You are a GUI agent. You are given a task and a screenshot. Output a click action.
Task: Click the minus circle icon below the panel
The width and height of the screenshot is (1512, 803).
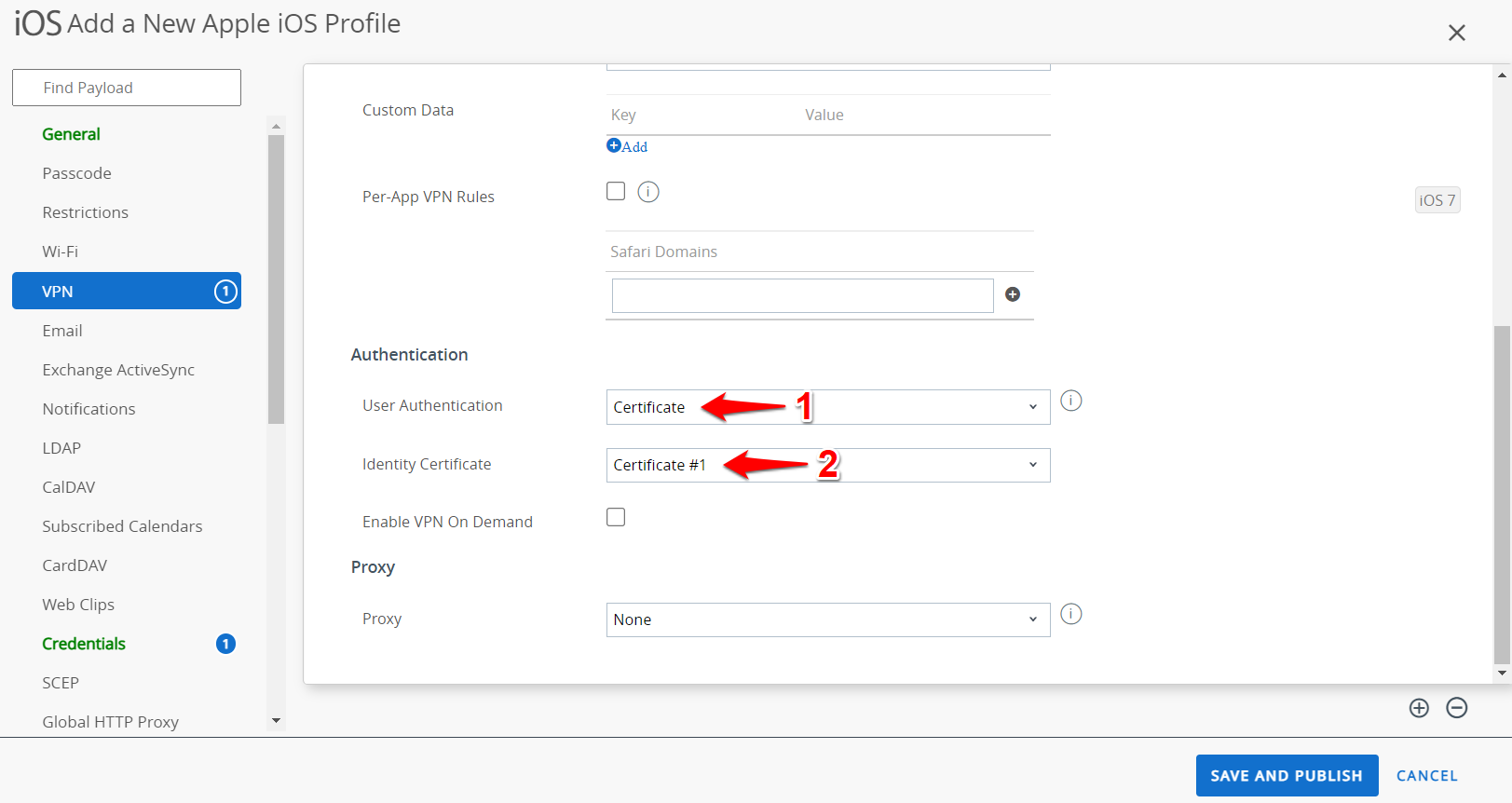coord(1457,708)
